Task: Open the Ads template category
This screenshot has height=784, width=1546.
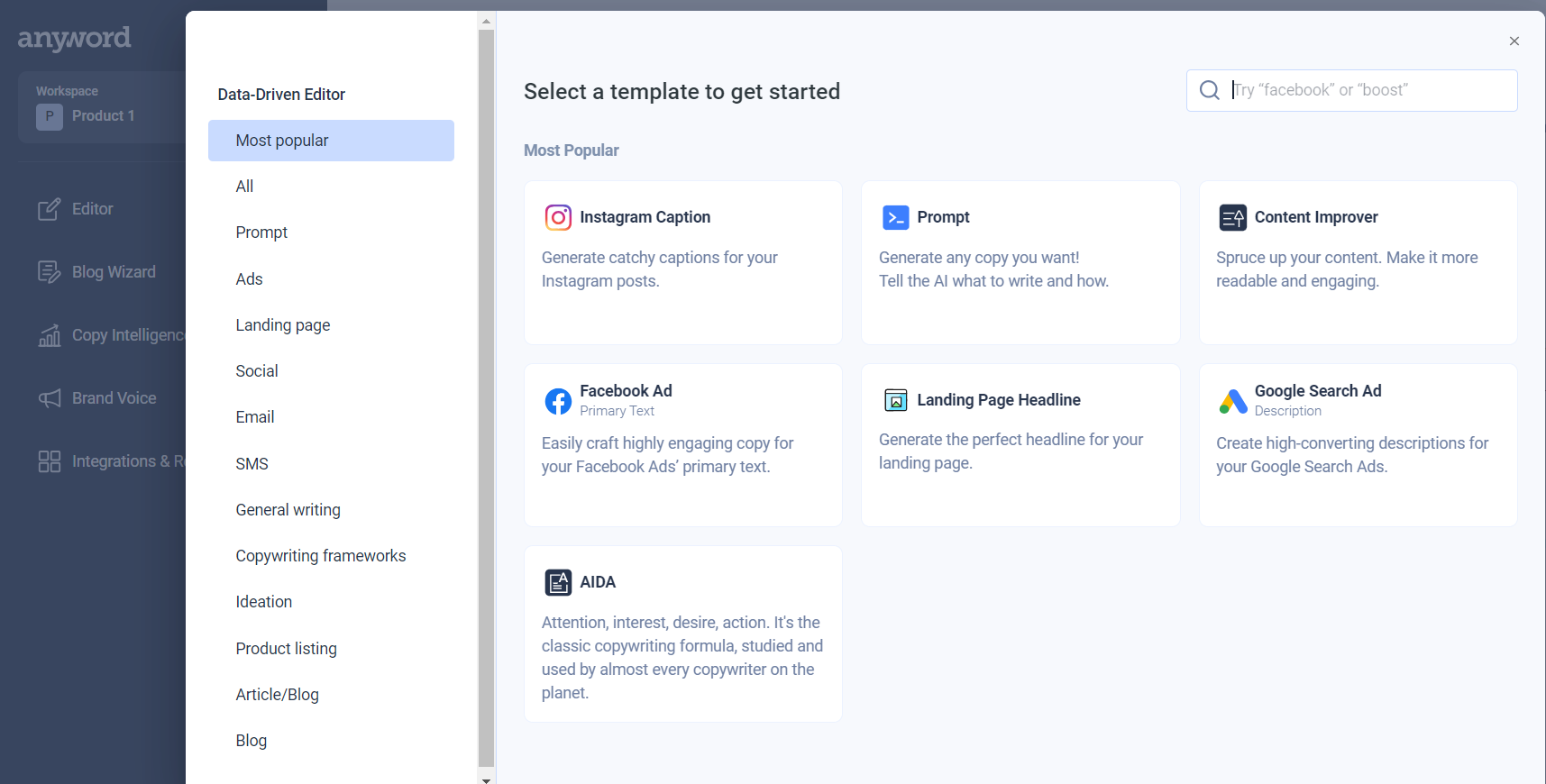Action: [x=250, y=279]
